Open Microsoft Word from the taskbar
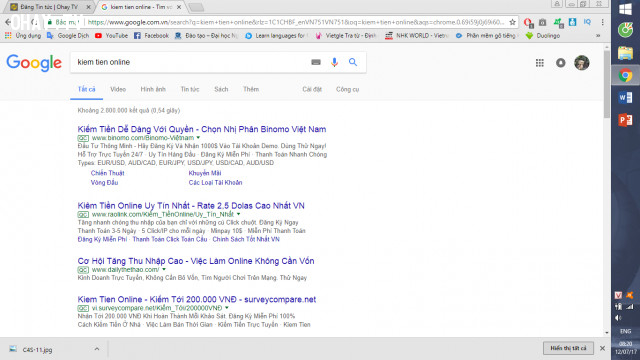640x360 pixels. click(625, 98)
